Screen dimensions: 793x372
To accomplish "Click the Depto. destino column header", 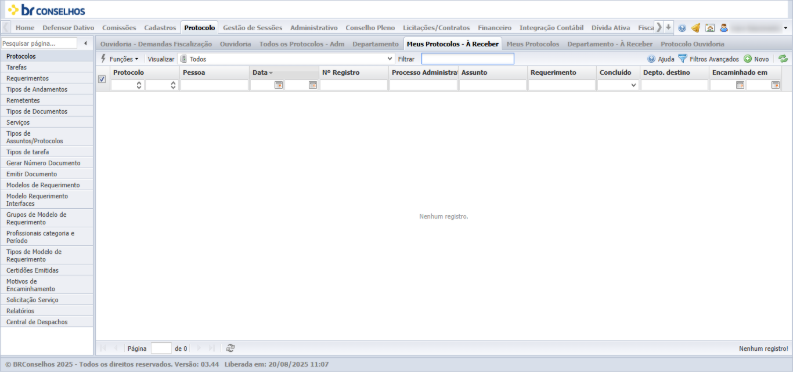I will point(674,73).
